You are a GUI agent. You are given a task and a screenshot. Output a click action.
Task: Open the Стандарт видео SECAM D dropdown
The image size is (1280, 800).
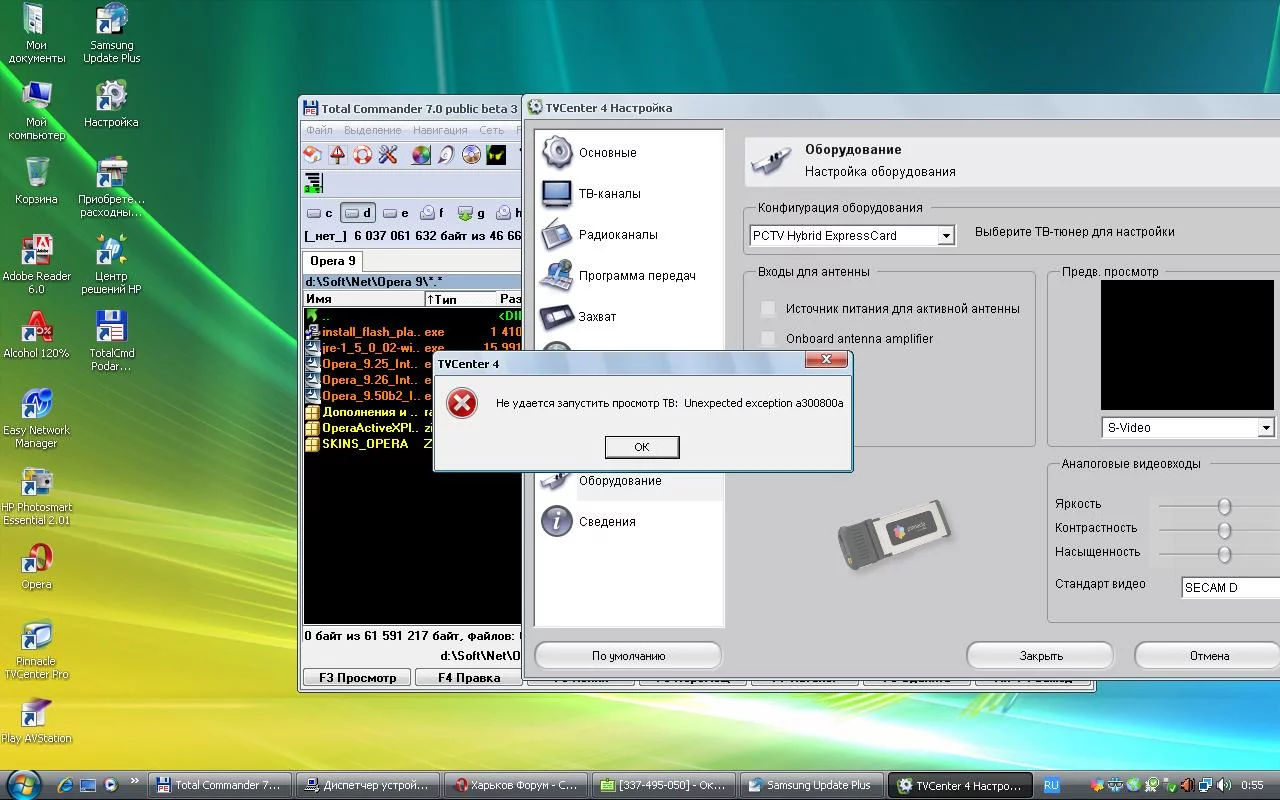point(1230,588)
